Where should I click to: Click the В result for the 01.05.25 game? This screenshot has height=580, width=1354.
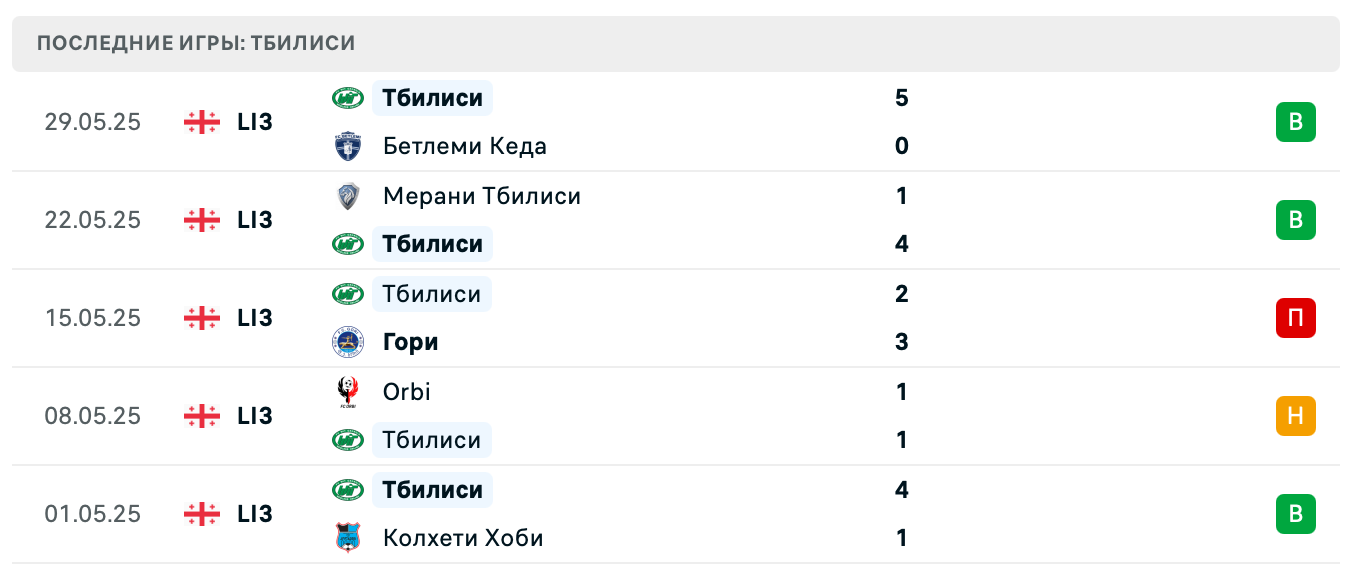point(1296,514)
